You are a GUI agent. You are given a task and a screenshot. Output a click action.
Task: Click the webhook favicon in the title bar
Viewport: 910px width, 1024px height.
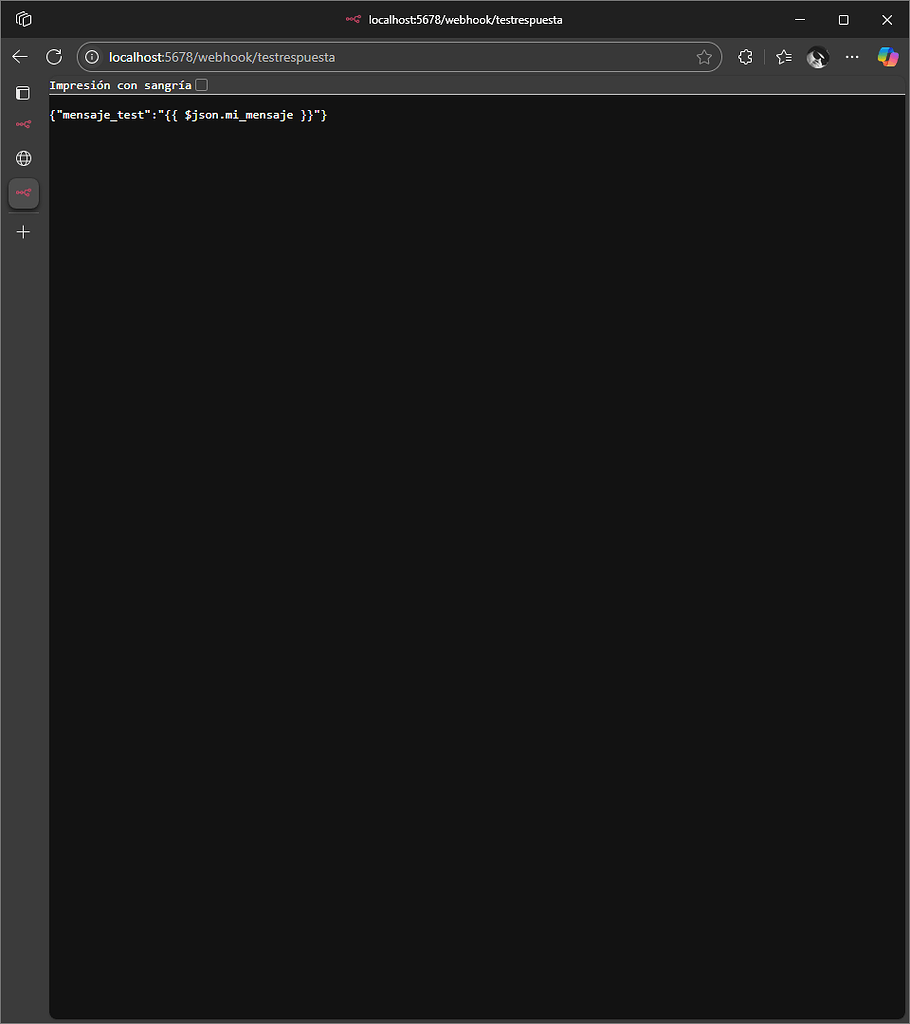pyautogui.click(x=353, y=19)
